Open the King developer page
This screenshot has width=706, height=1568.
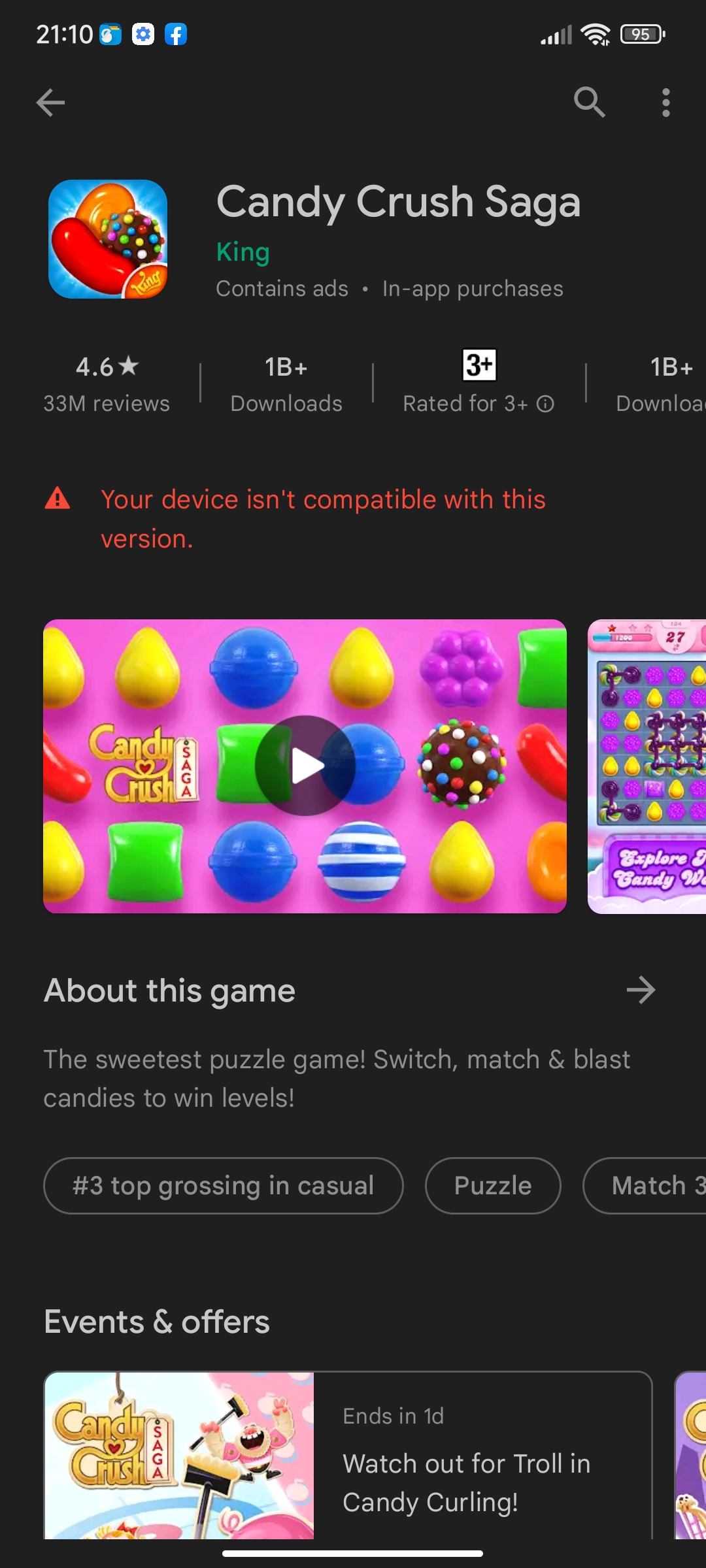tap(243, 252)
